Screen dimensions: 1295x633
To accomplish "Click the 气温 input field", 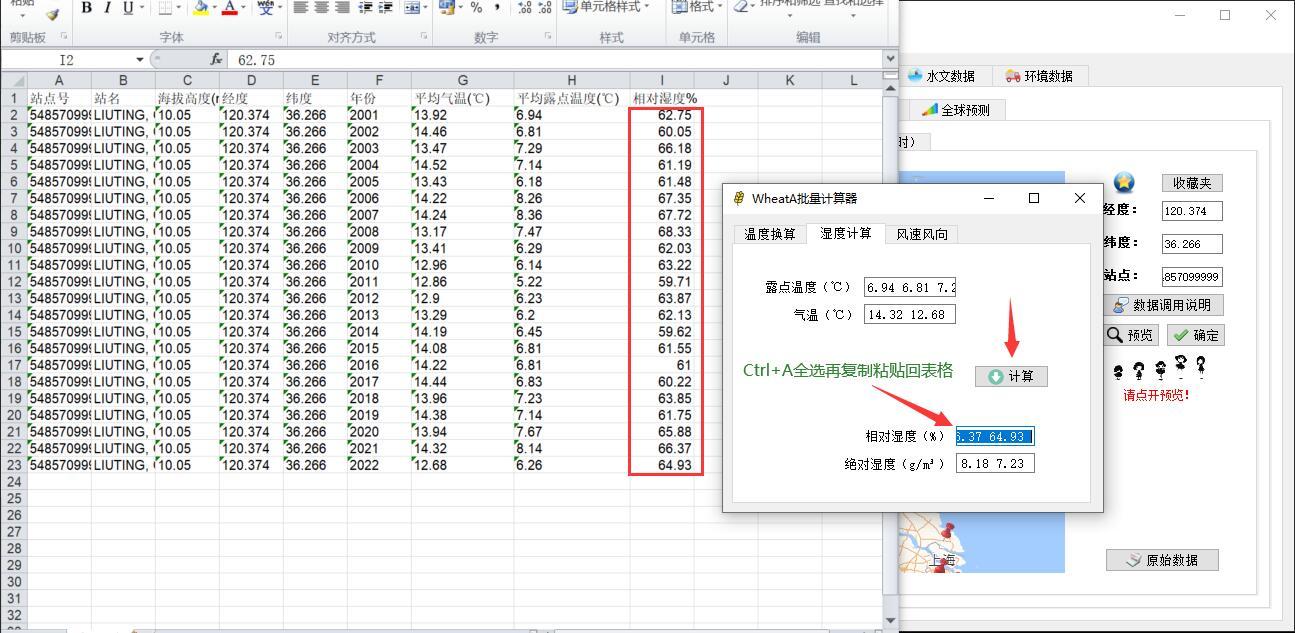I will tap(909, 314).
